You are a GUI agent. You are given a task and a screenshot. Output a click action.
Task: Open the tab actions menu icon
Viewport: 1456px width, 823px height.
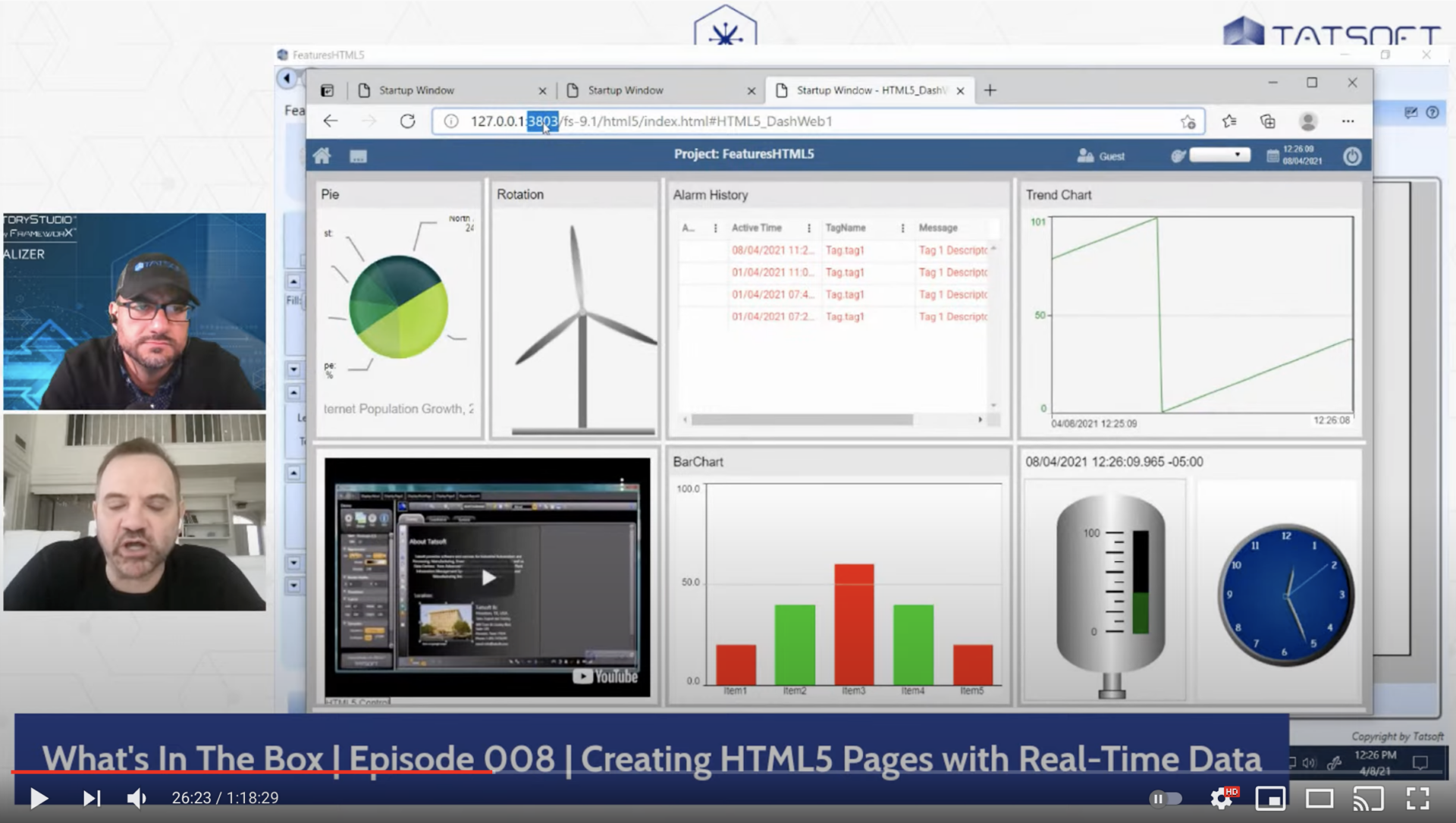tap(327, 90)
